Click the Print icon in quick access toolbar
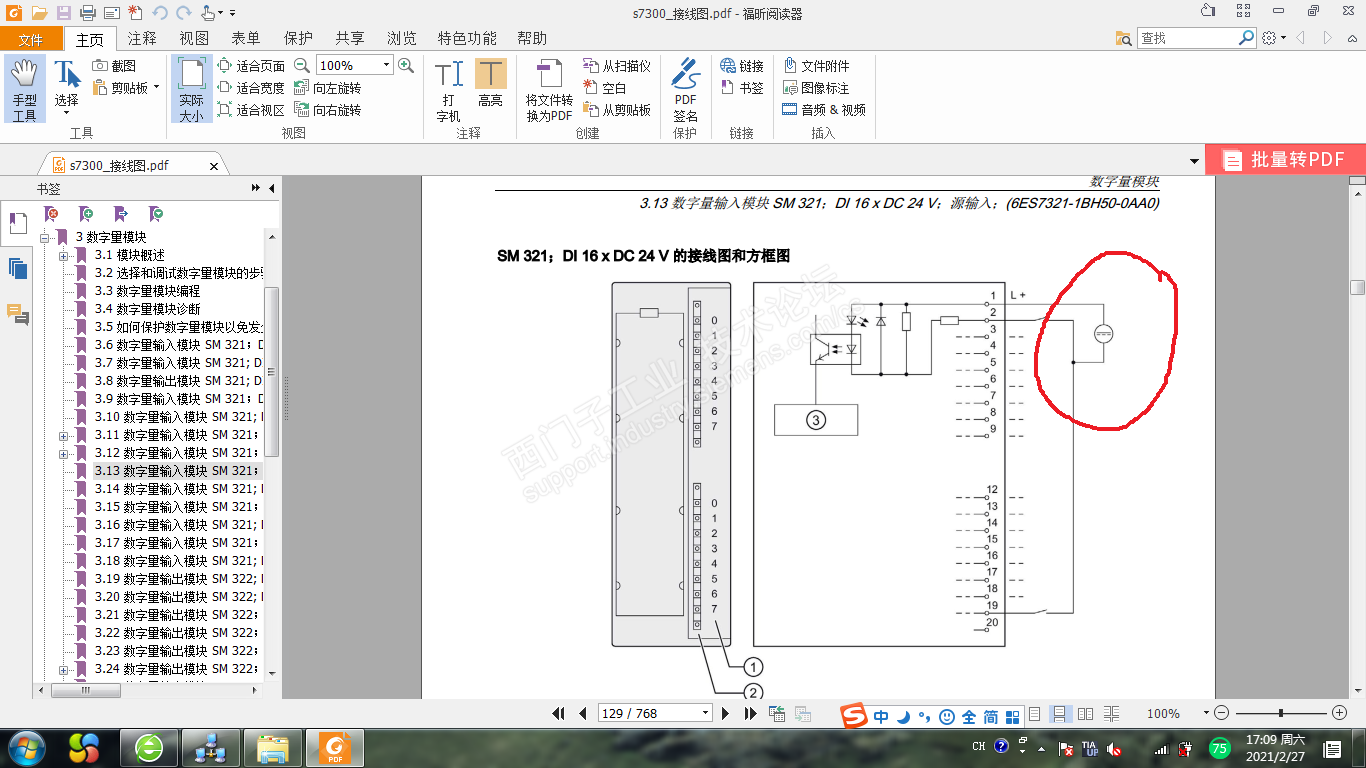This screenshot has height=768, width=1366. coord(87,13)
